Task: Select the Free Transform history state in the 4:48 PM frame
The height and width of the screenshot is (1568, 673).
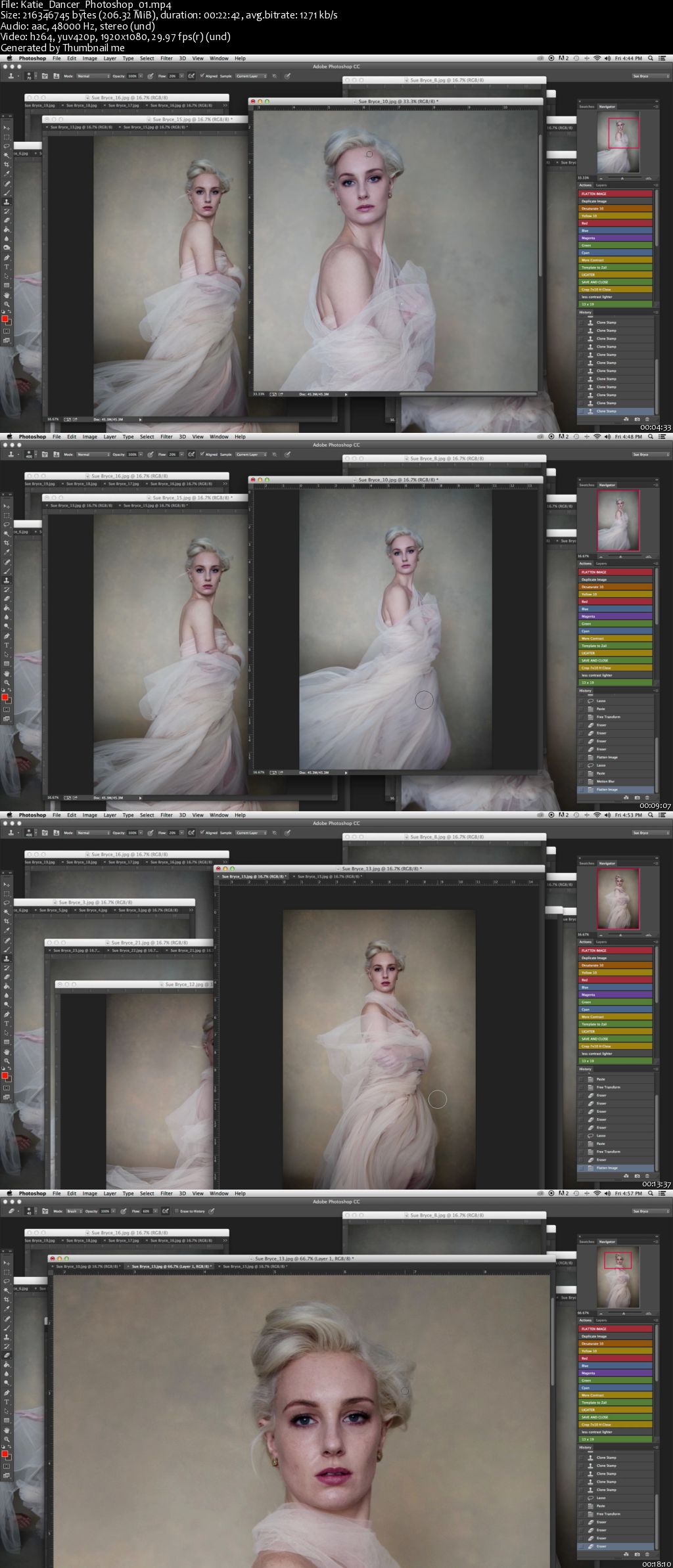Action: 616,717
